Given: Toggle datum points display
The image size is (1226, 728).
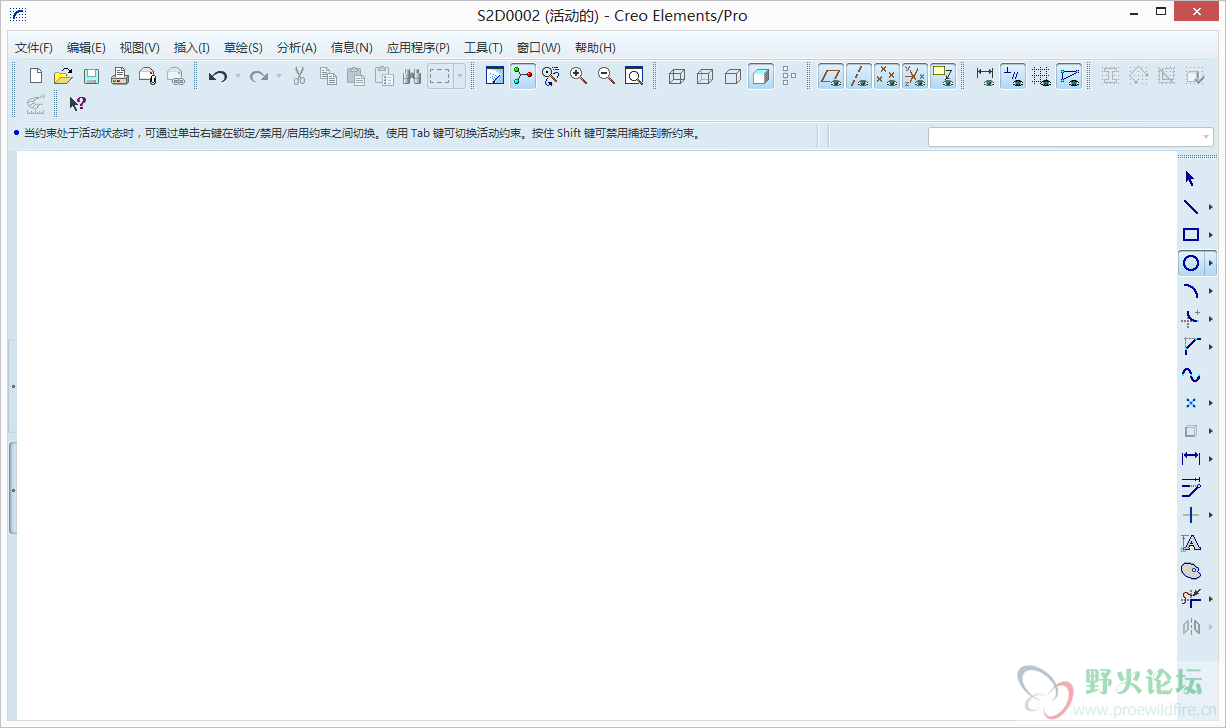Looking at the screenshot, I should 886,76.
